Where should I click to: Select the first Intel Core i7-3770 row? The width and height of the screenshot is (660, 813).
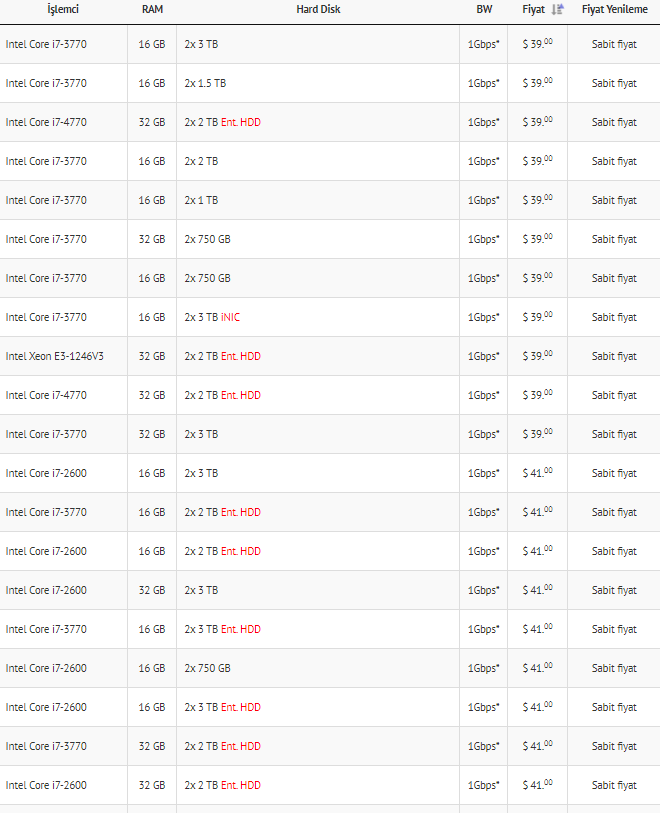[x=330, y=44]
